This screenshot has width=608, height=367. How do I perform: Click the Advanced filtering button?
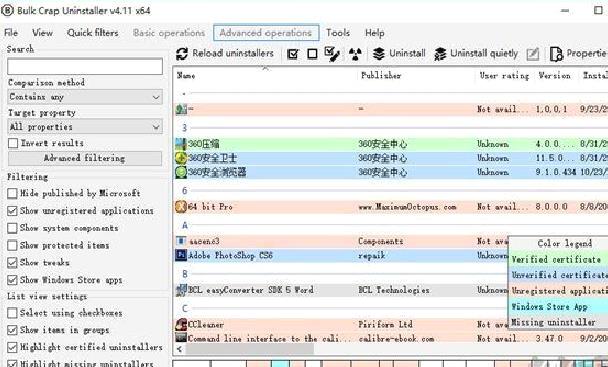pyautogui.click(x=85, y=158)
